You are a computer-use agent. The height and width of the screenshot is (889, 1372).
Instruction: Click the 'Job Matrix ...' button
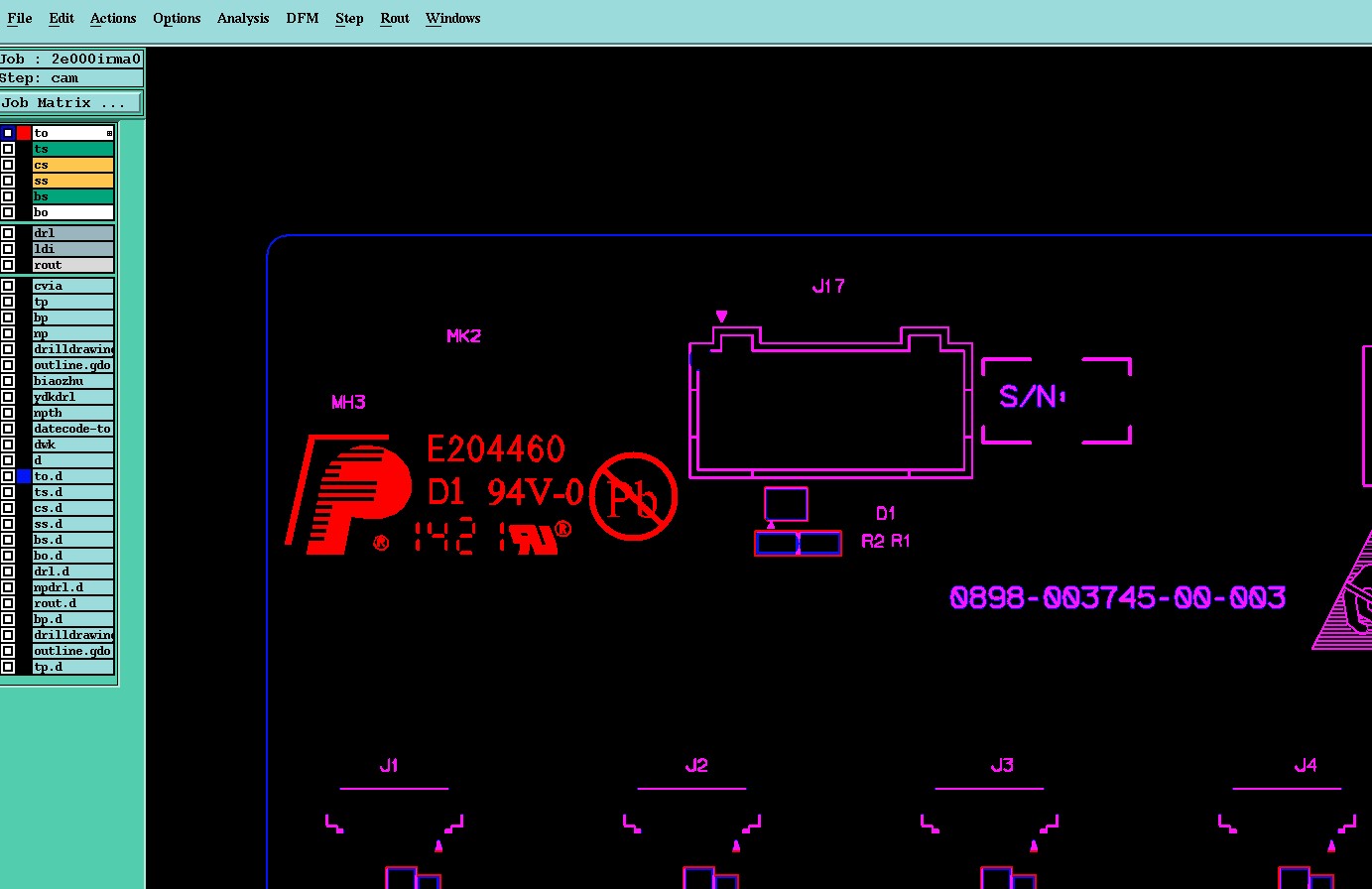70,103
